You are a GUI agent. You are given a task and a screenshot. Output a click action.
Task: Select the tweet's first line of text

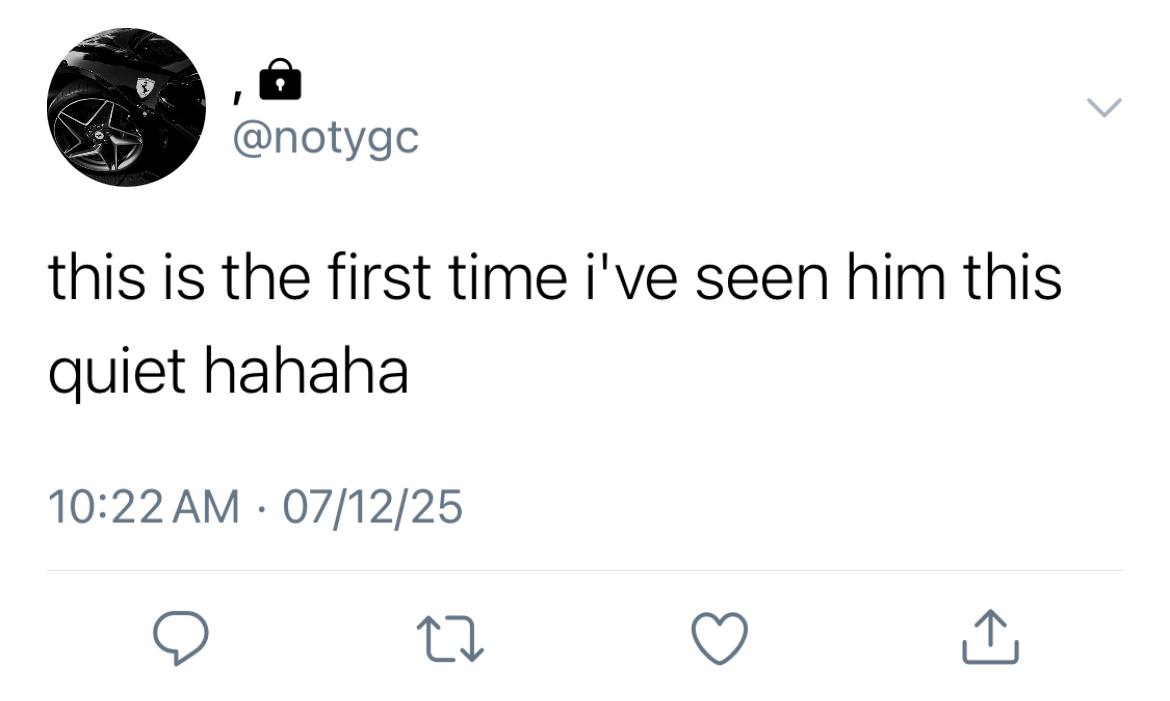point(554,277)
